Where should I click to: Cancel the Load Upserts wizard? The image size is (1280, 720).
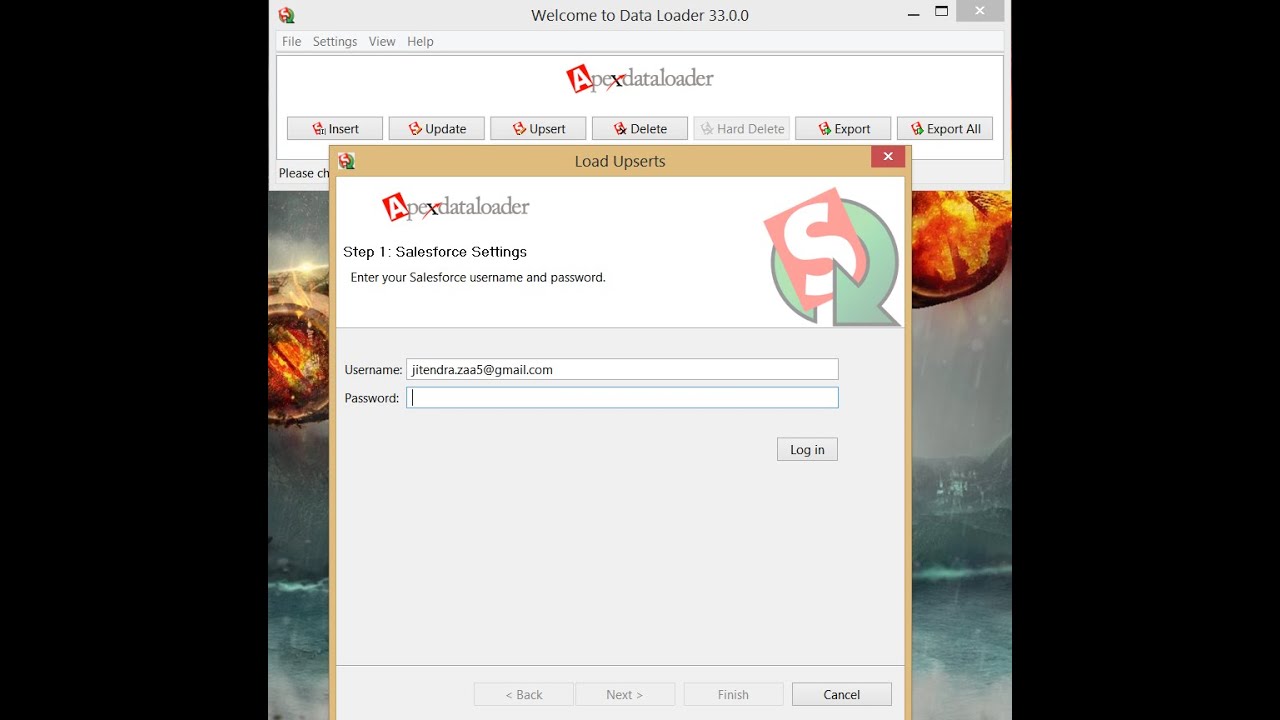841,694
